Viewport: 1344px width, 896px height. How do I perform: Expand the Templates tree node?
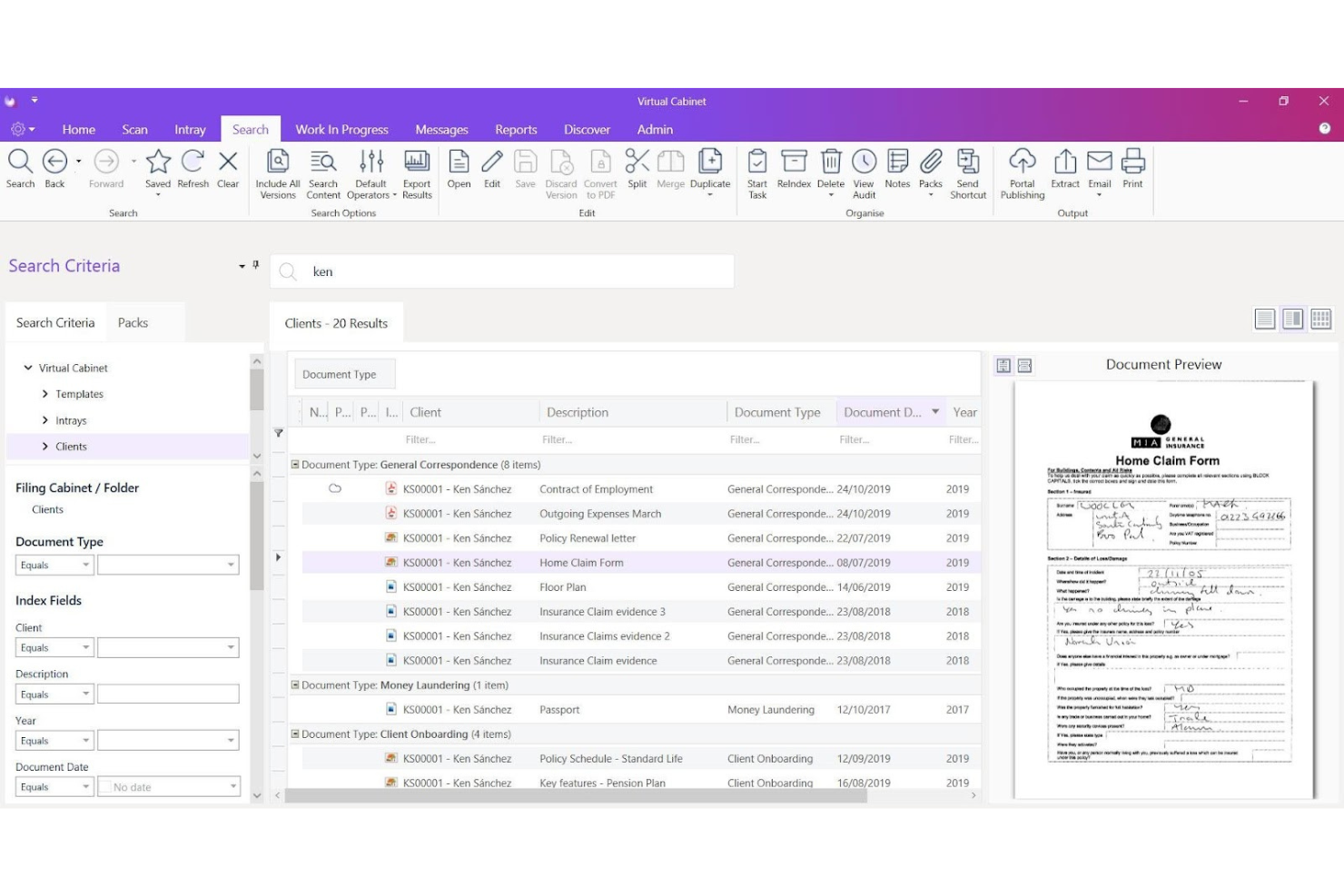(x=45, y=394)
